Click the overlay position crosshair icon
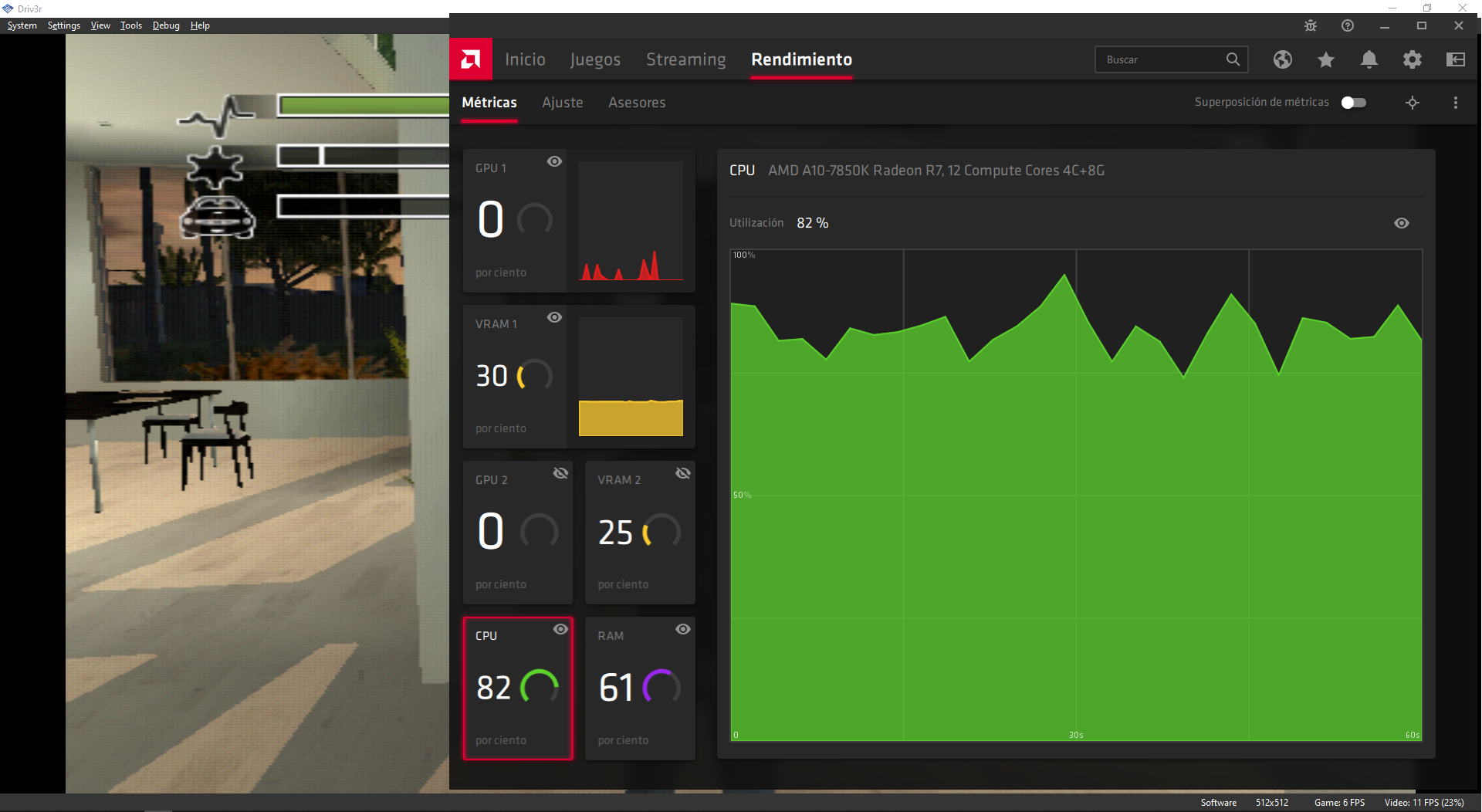 click(1413, 103)
